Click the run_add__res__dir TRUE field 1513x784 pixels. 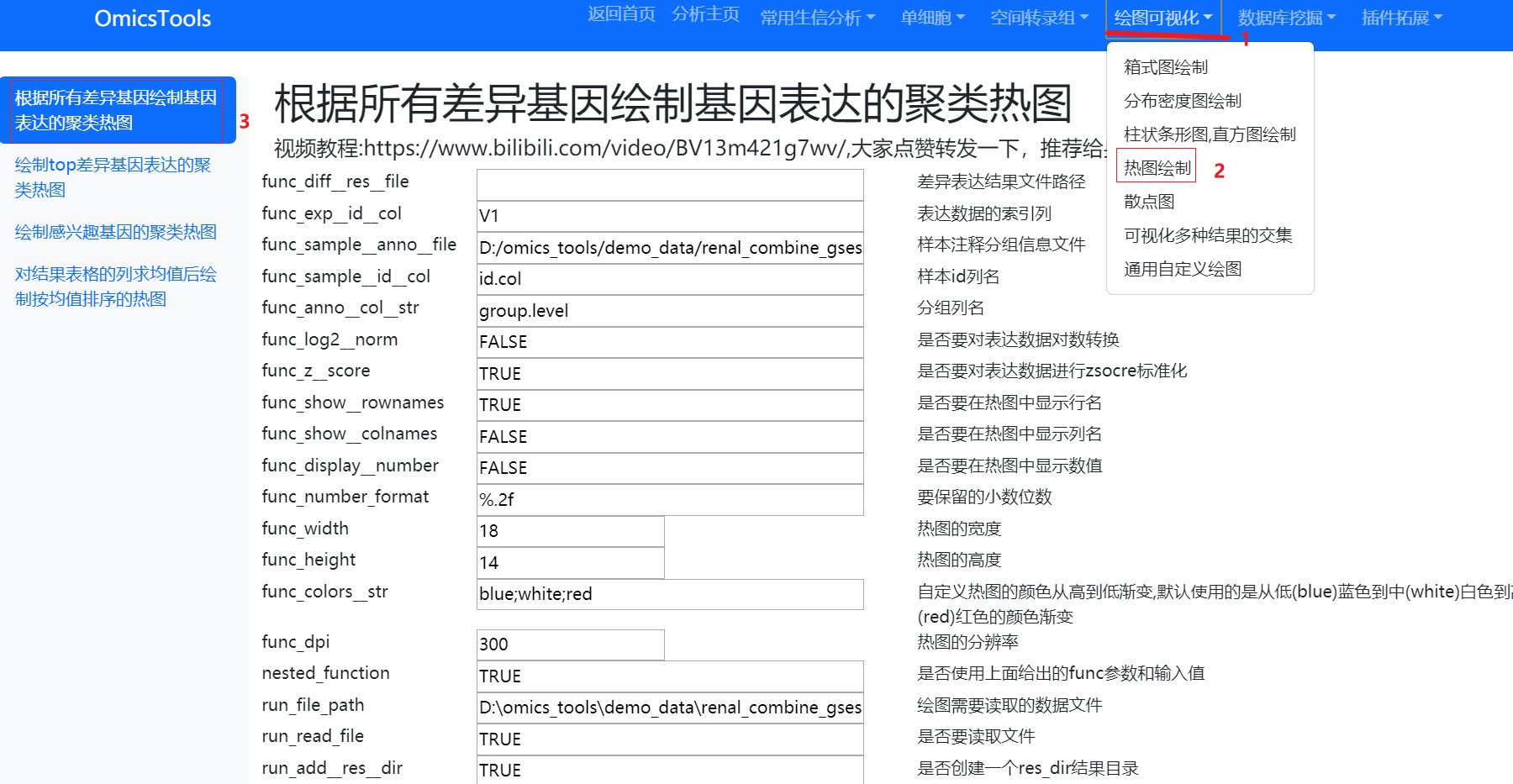(670, 770)
